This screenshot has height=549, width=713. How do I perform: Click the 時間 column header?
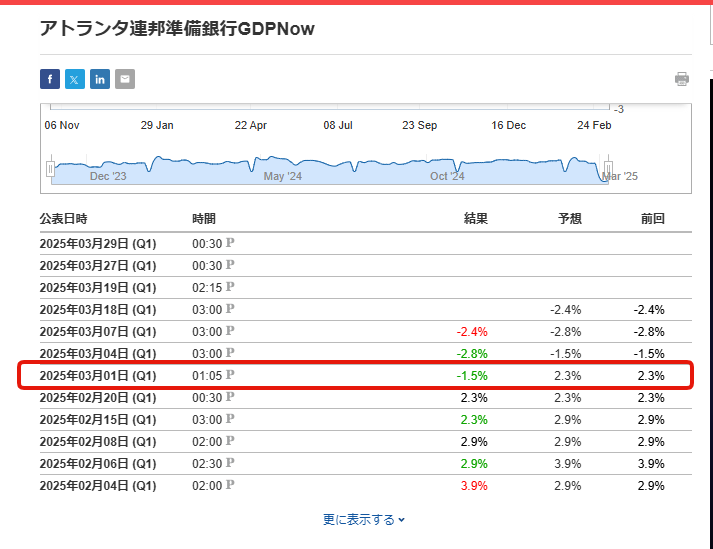click(x=204, y=219)
